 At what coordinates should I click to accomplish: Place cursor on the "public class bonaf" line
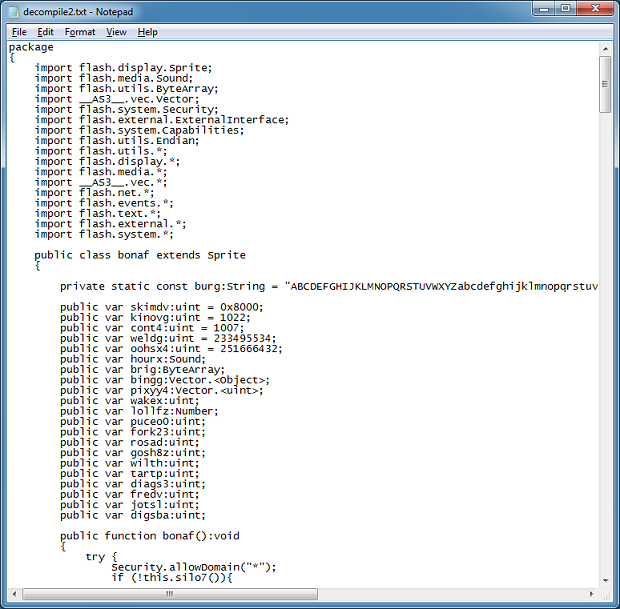tap(140, 255)
